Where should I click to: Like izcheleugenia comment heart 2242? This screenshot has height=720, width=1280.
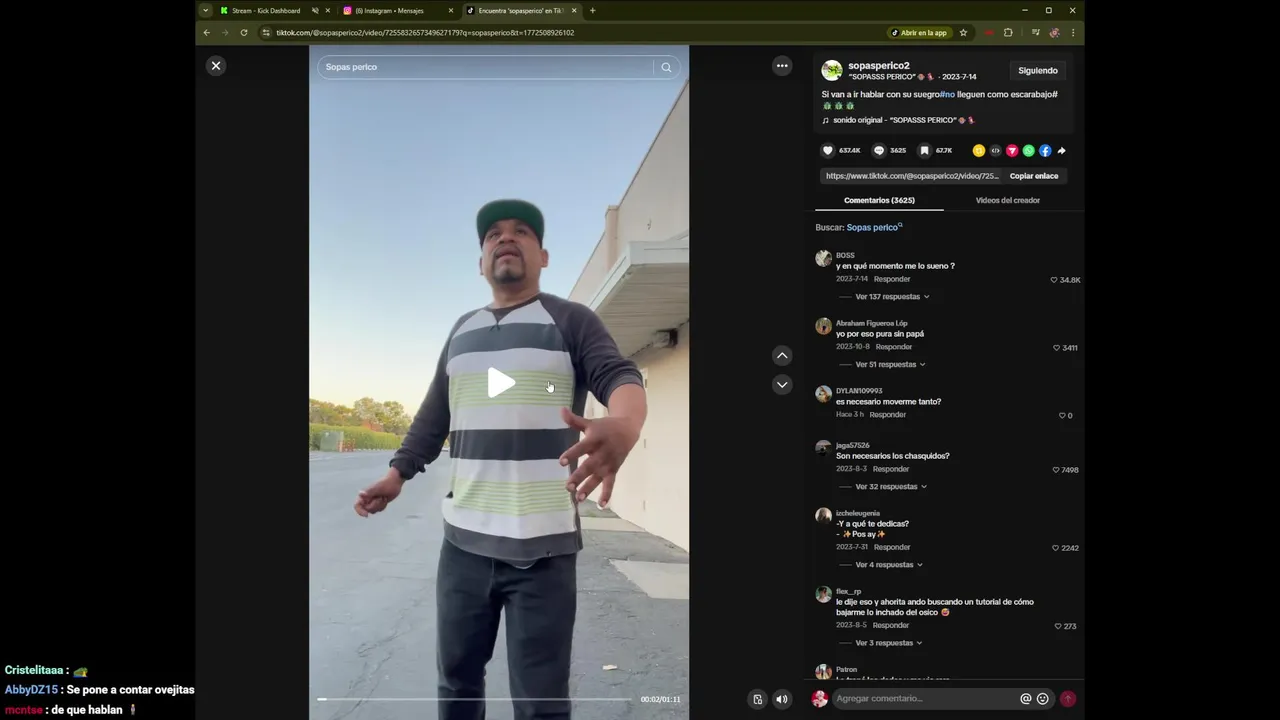click(1056, 548)
